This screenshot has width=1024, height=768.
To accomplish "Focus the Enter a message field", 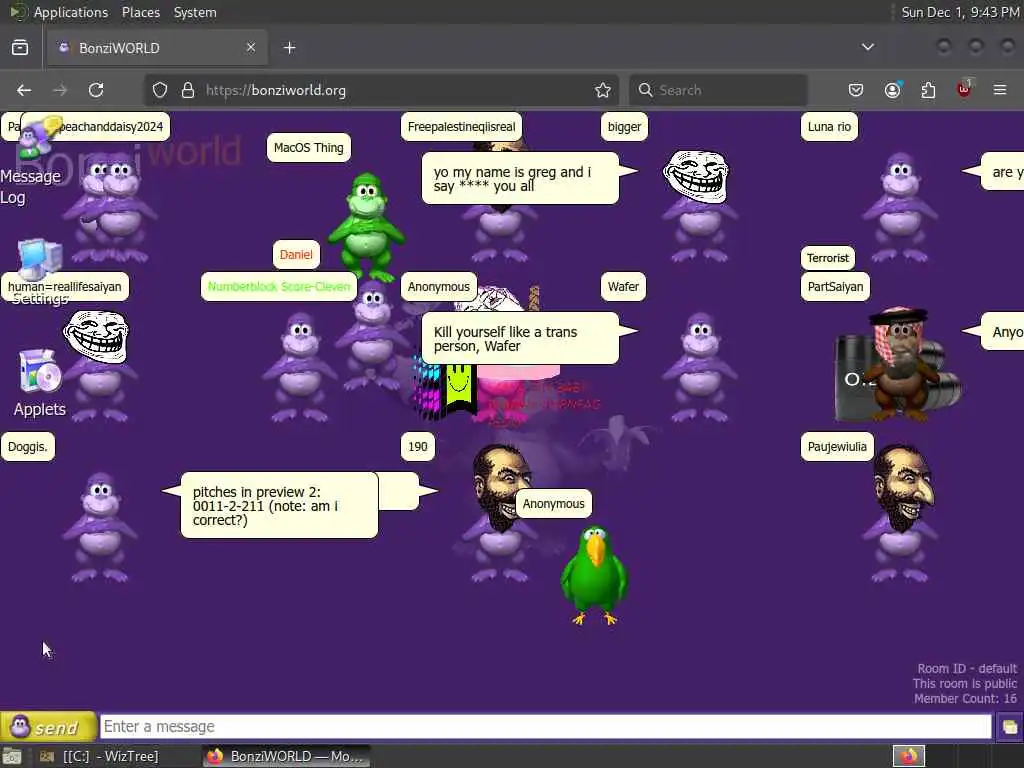I will pos(545,726).
